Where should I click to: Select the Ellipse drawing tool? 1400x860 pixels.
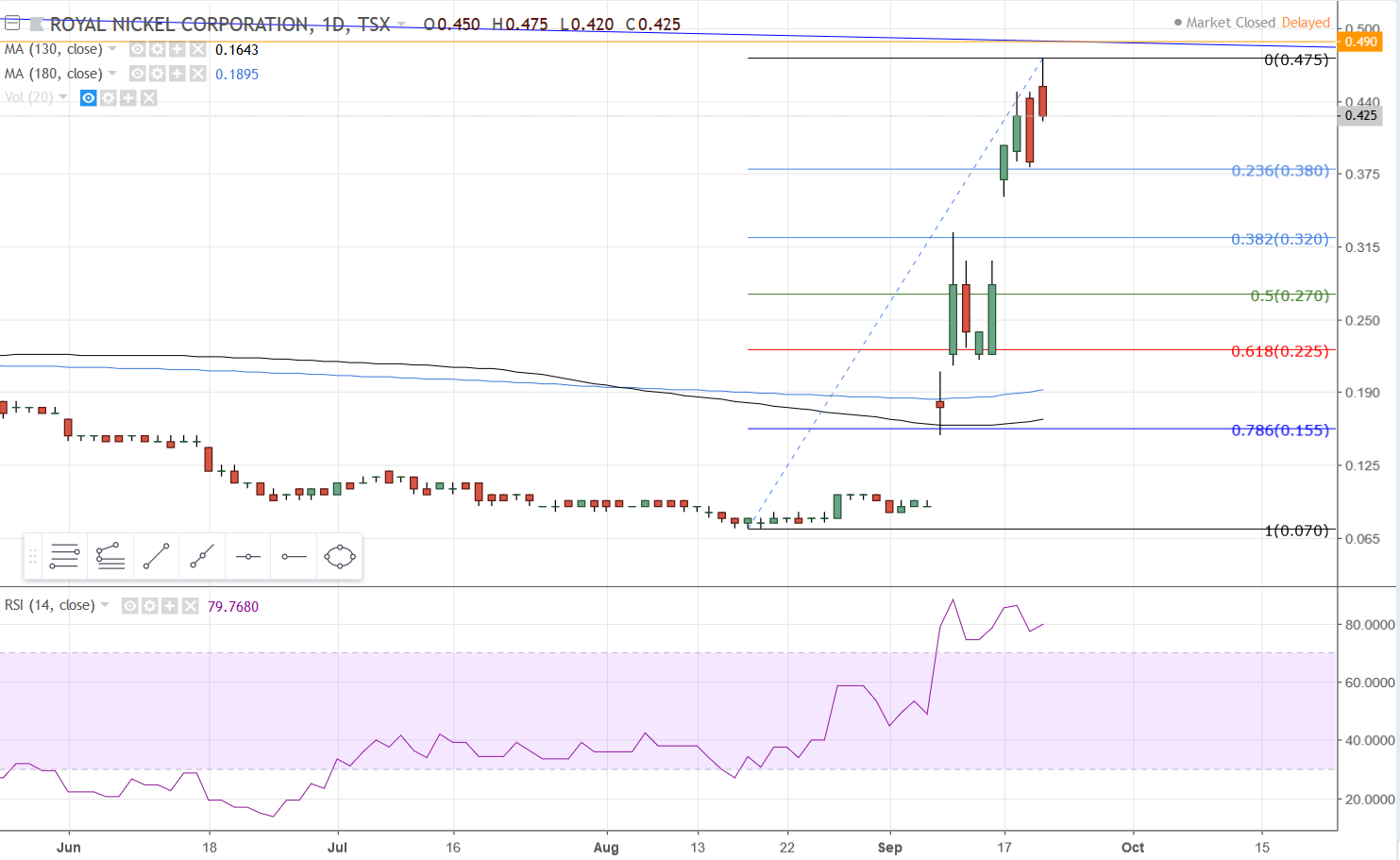point(340,557)
